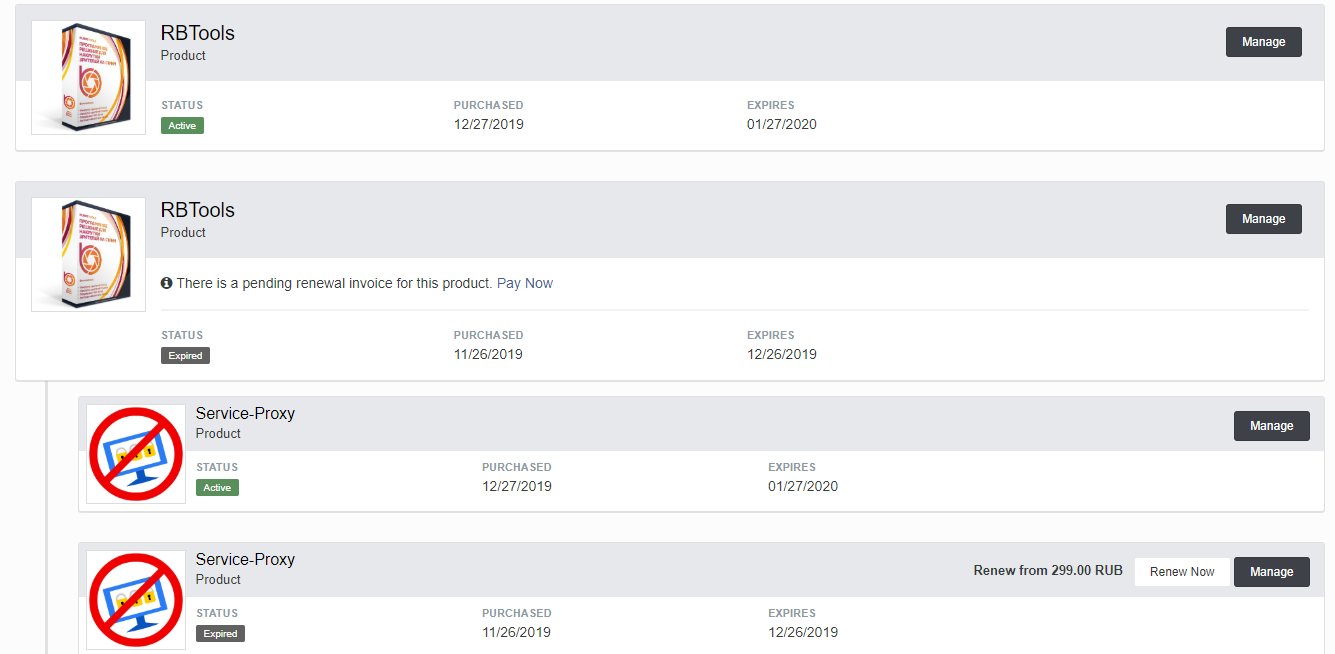Click the Expired badge on the bottom Service-Proxy
The width and height of the screenshot is (1335, 654).
tap(220, 634)
